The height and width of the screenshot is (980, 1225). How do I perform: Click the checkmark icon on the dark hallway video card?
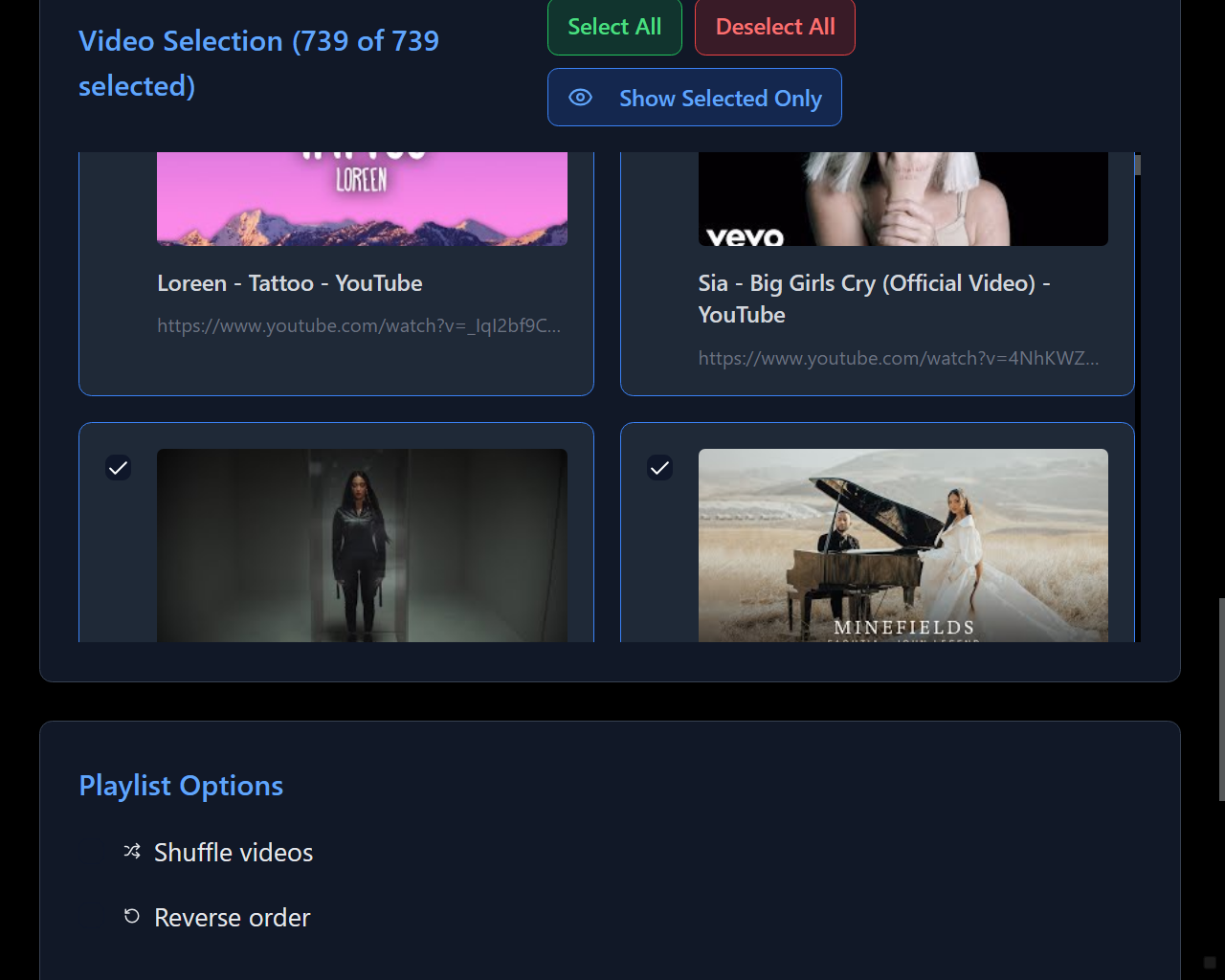pyautogui.click(x=118, y=468)
